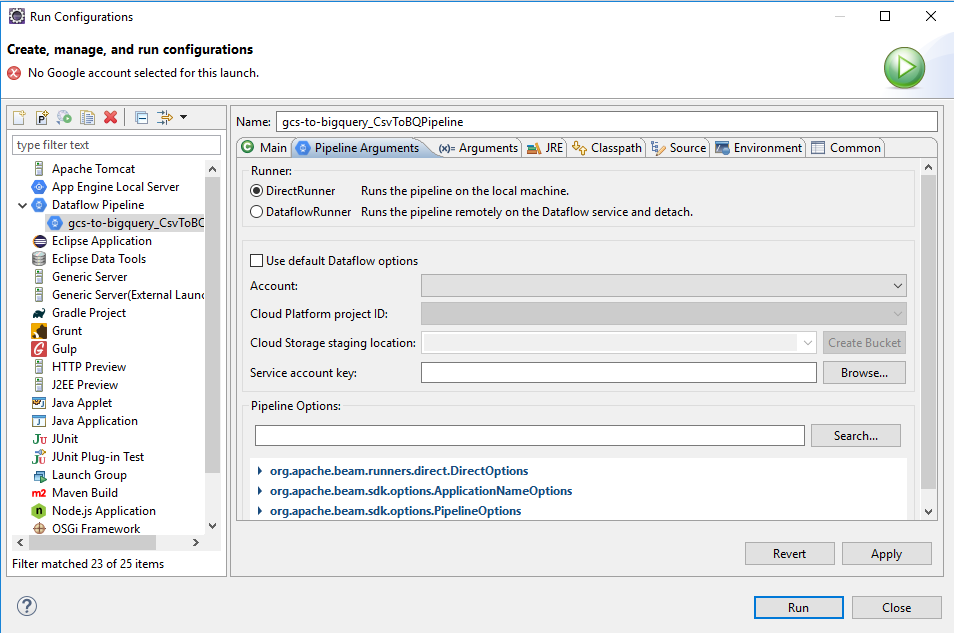
Task: Click the Launch Group icon
Action: [x=40, y=475]
